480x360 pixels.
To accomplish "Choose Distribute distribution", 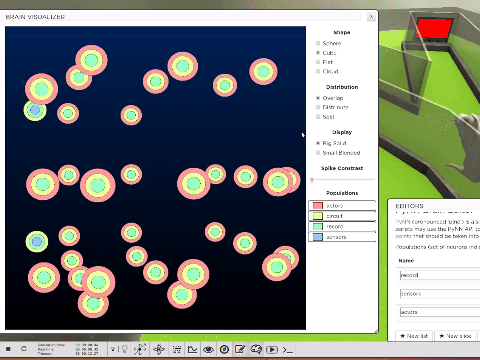I will click(318, 107).
